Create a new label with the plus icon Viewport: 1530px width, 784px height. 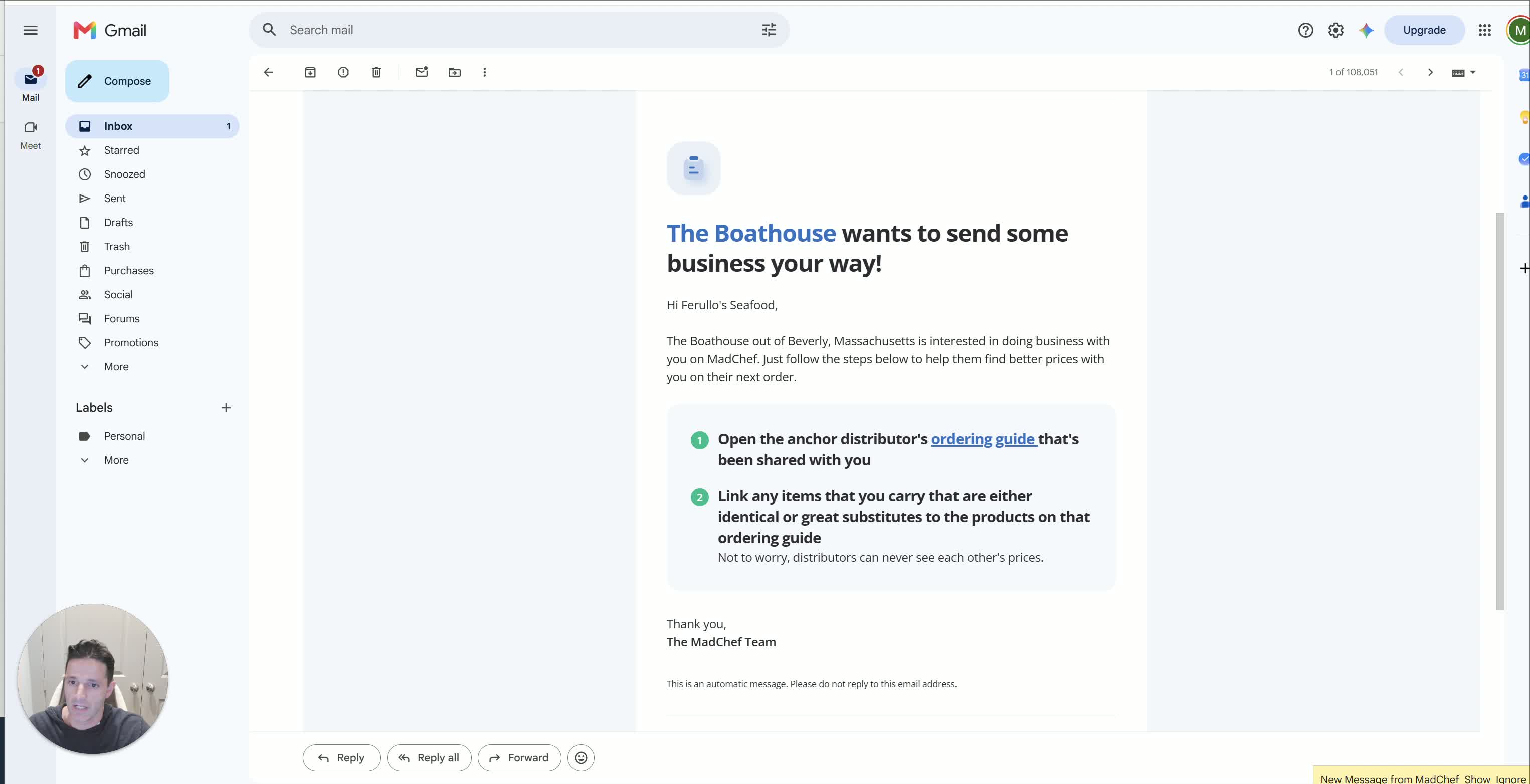point(226,408)
